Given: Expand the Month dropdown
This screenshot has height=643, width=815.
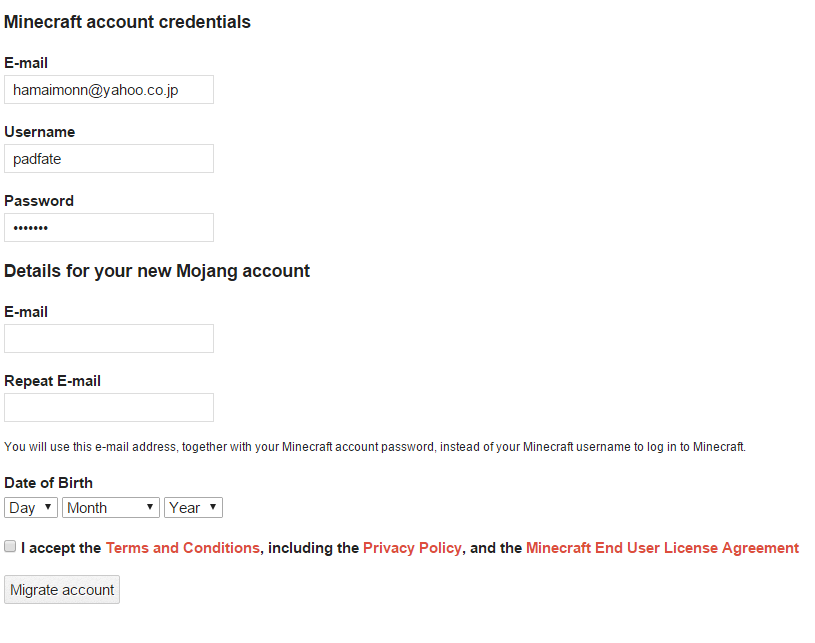Looking at the screenshot, I should [111, 508].
